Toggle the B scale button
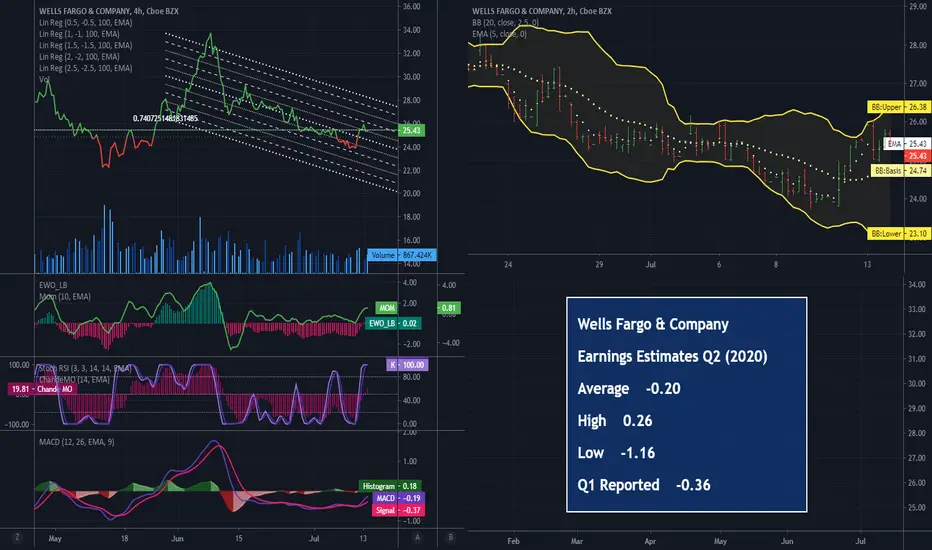 tap(451, 538)
